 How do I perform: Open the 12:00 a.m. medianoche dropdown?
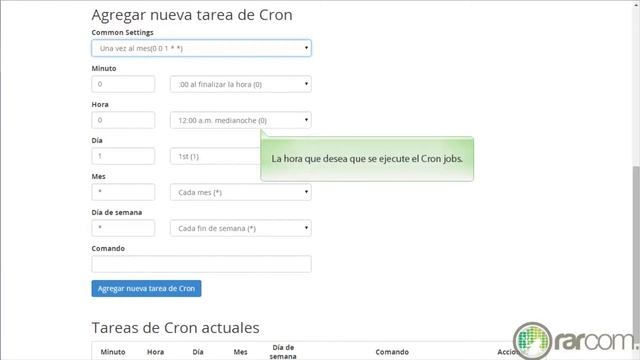tap(240, 120)
